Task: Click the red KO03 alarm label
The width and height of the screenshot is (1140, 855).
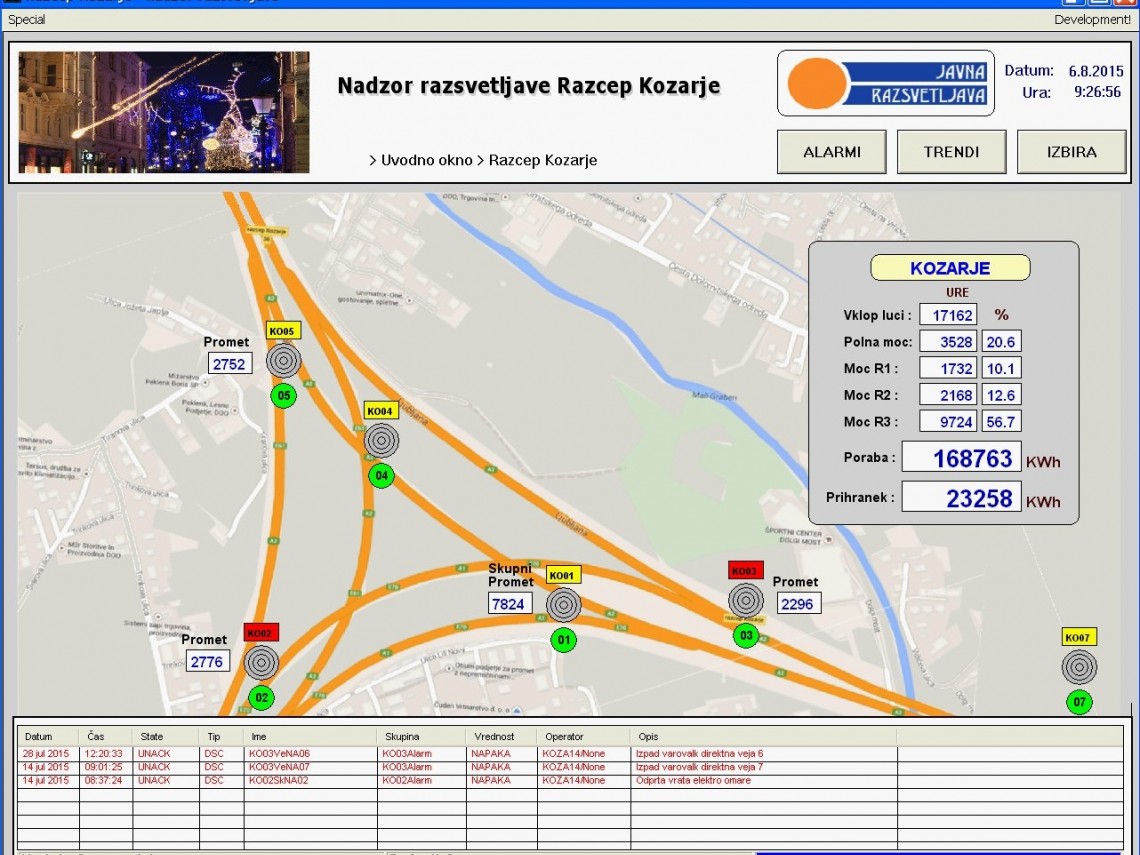Action: coord(745,571)
